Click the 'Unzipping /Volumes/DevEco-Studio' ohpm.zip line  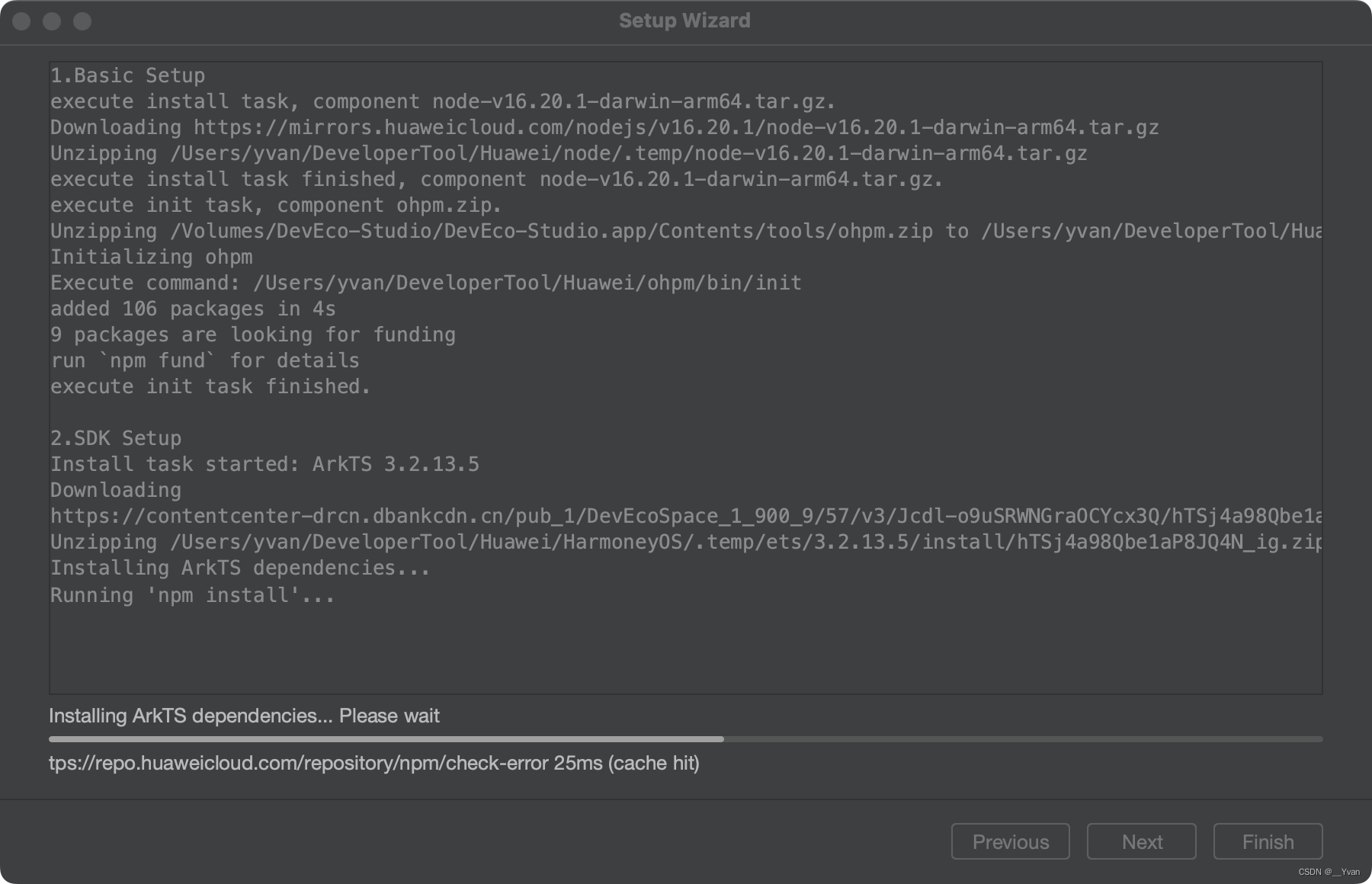click(x=686, y=231)
